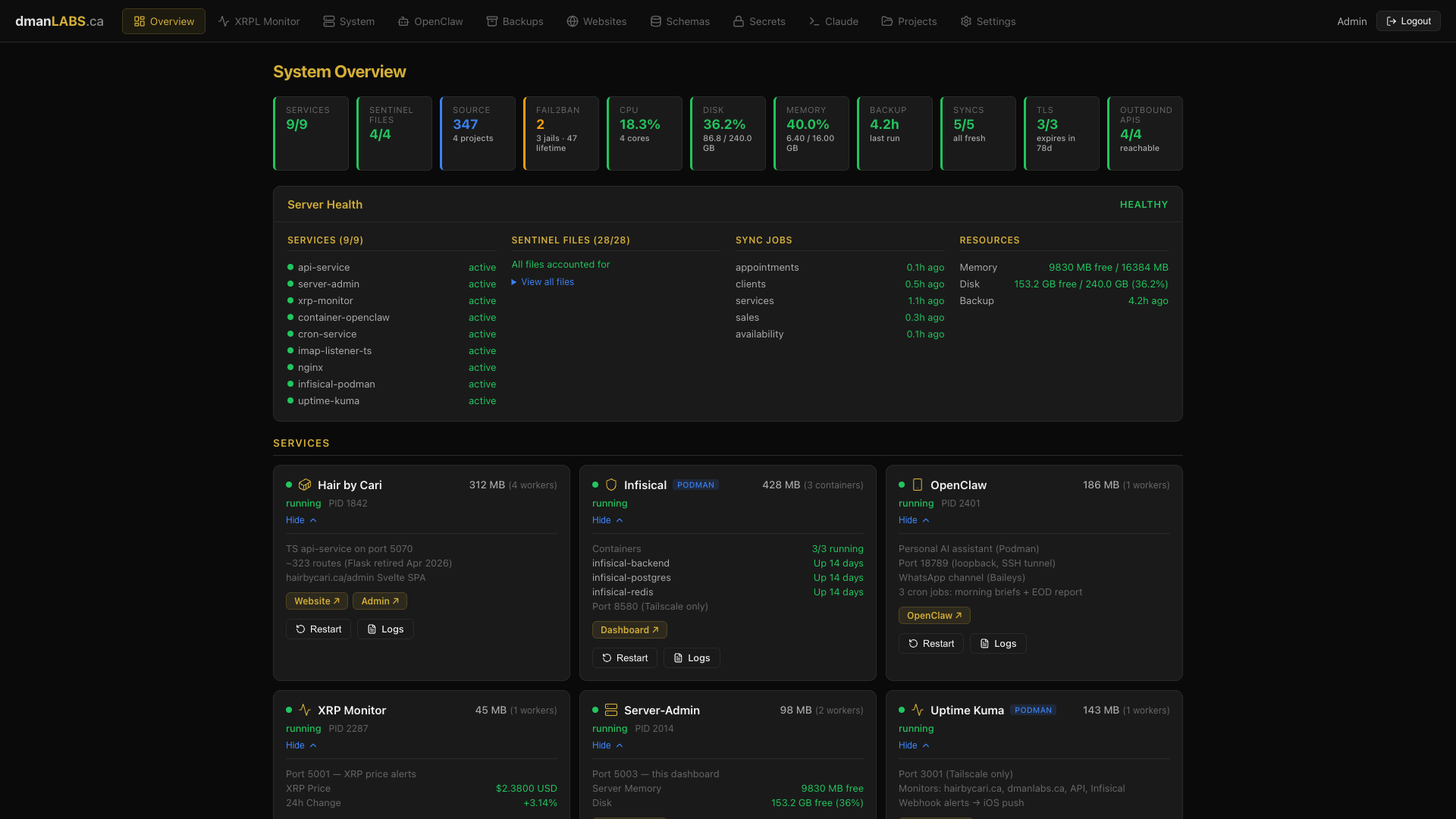Click the Server-Admin server icon
1456x819 pixels.
(x=611, y=710)
